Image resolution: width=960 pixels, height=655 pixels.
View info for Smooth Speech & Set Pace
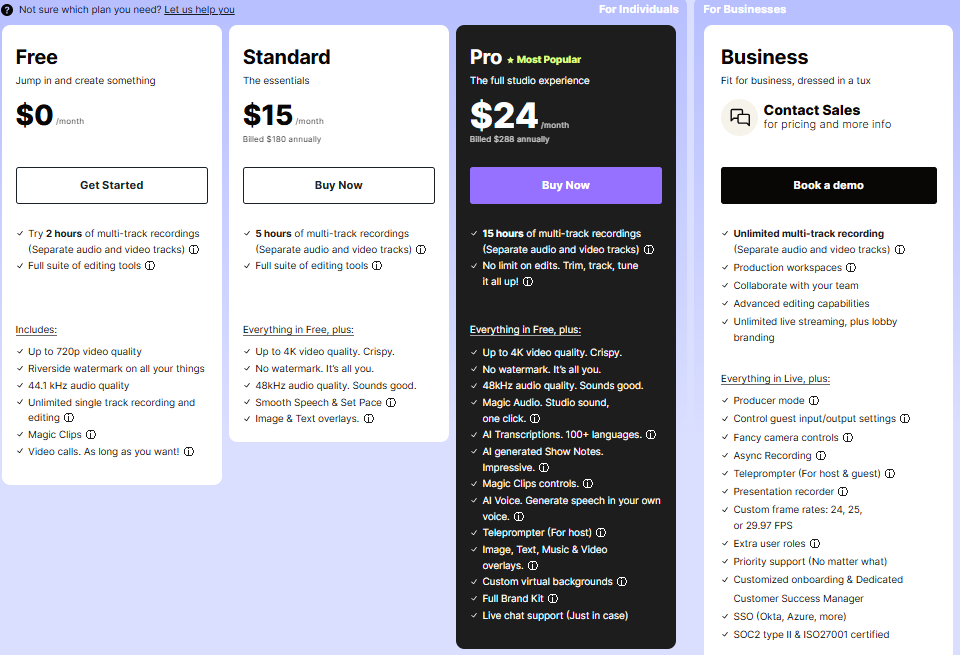coord(390,401)
